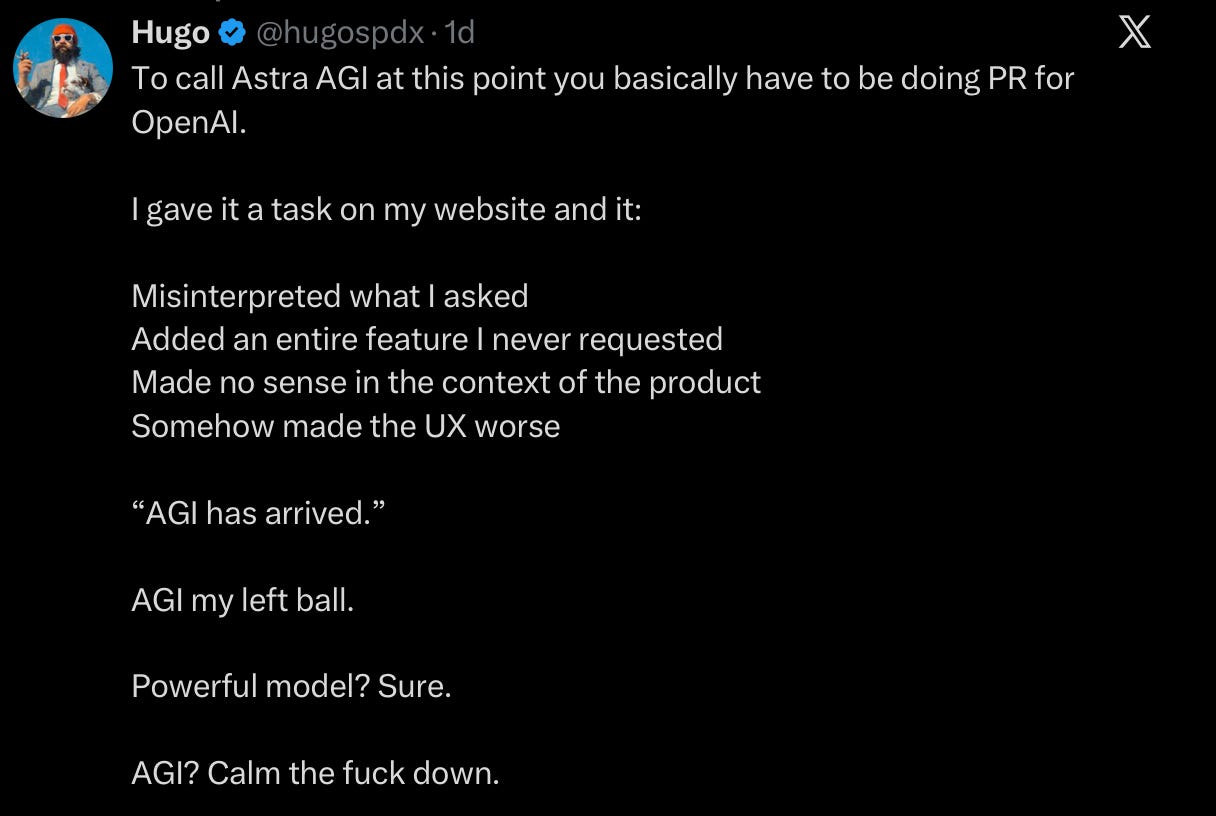This screenshot has width=1216, height=816.
Task: Click the line 'AGI my left ball.'
Action: click(x=242, y=600)
